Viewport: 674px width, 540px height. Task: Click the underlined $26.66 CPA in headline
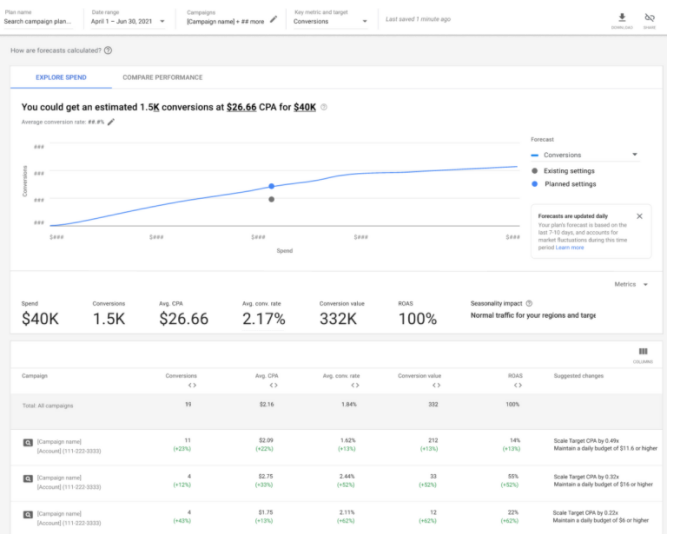coord(242,107)
